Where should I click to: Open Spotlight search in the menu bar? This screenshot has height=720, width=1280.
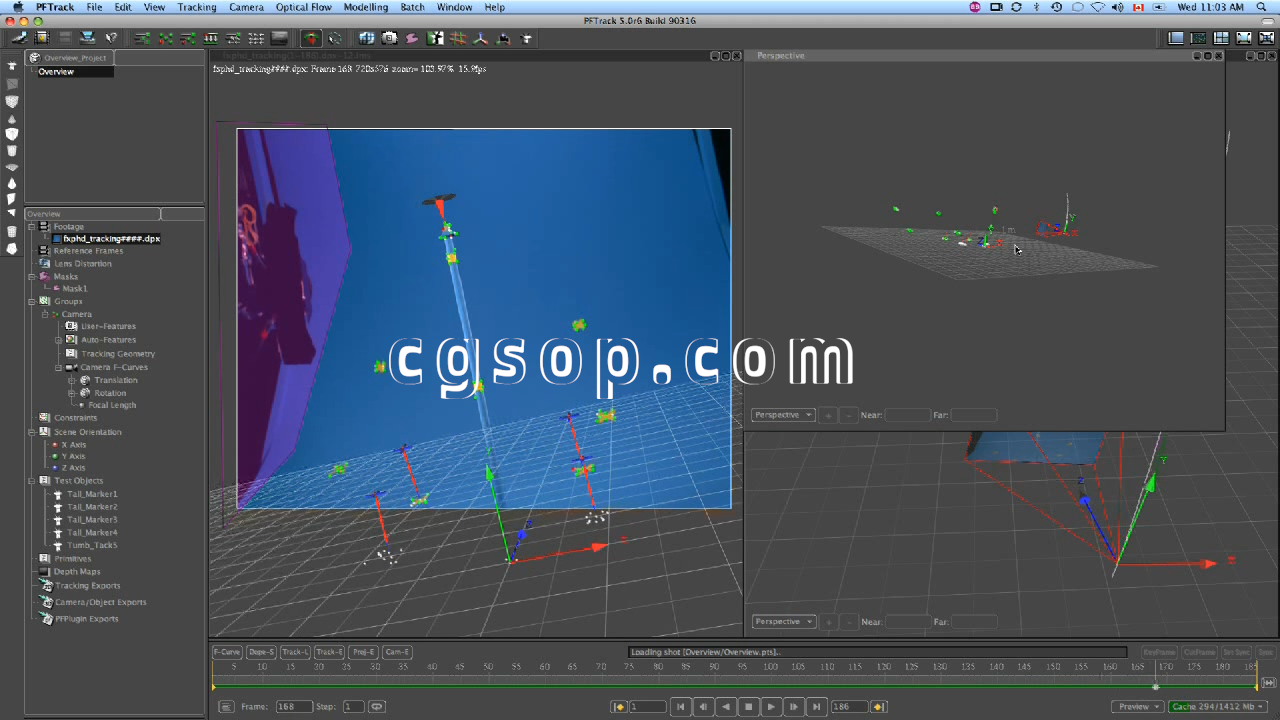1263,7
